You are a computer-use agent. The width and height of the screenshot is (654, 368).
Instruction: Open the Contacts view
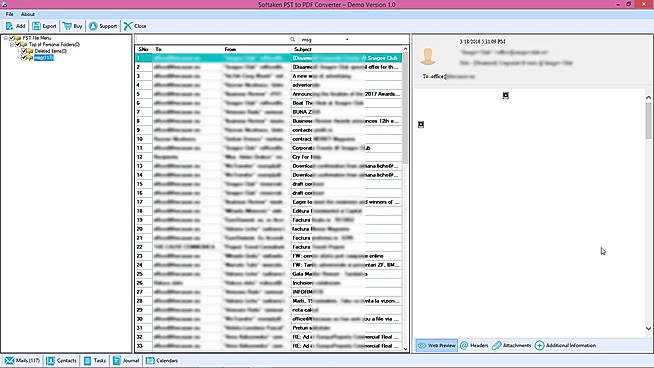[61, 360]
